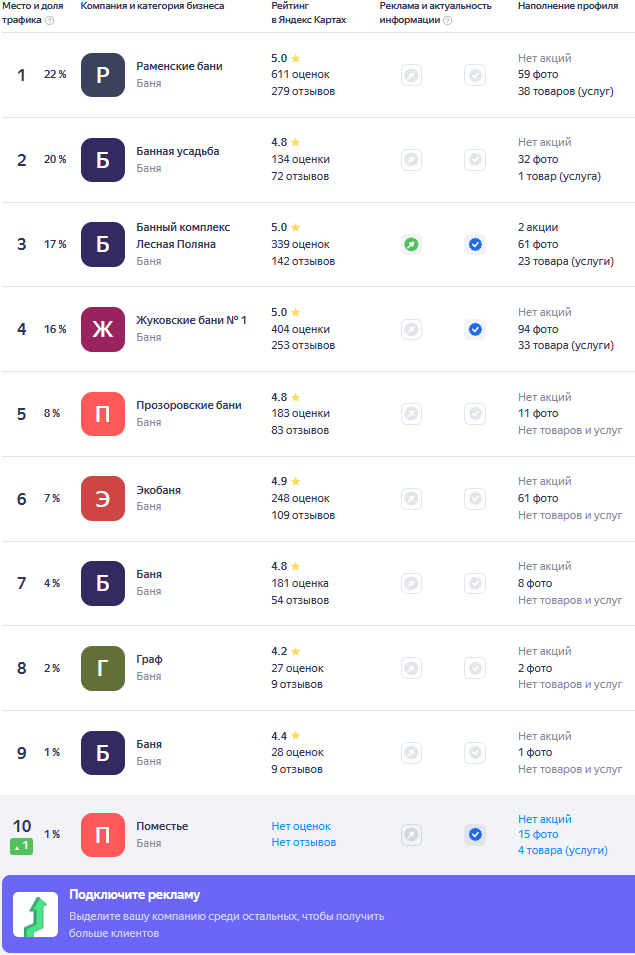Click the grey verification badge for Граф
The width and height of the screenshot is (635, 955).
click(x=475, y=668)
